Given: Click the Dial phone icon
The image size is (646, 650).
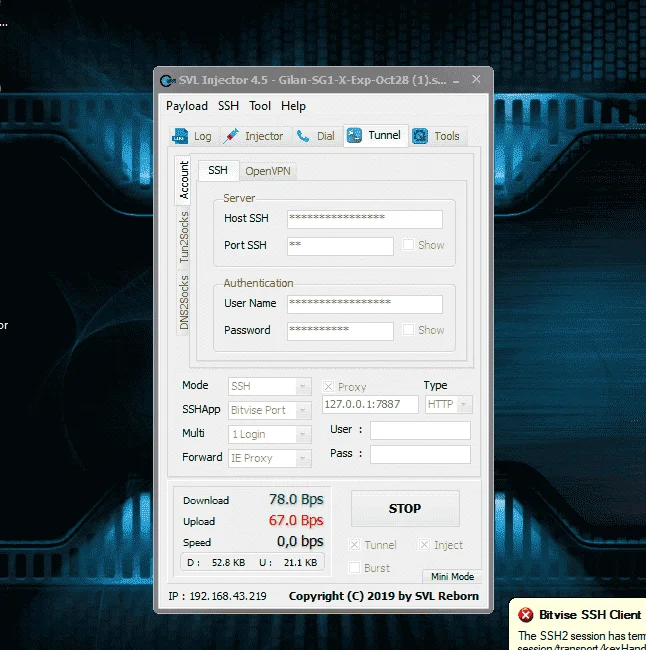Looking at the screenshot, I should pyautogui.click(x=303, y=136).
